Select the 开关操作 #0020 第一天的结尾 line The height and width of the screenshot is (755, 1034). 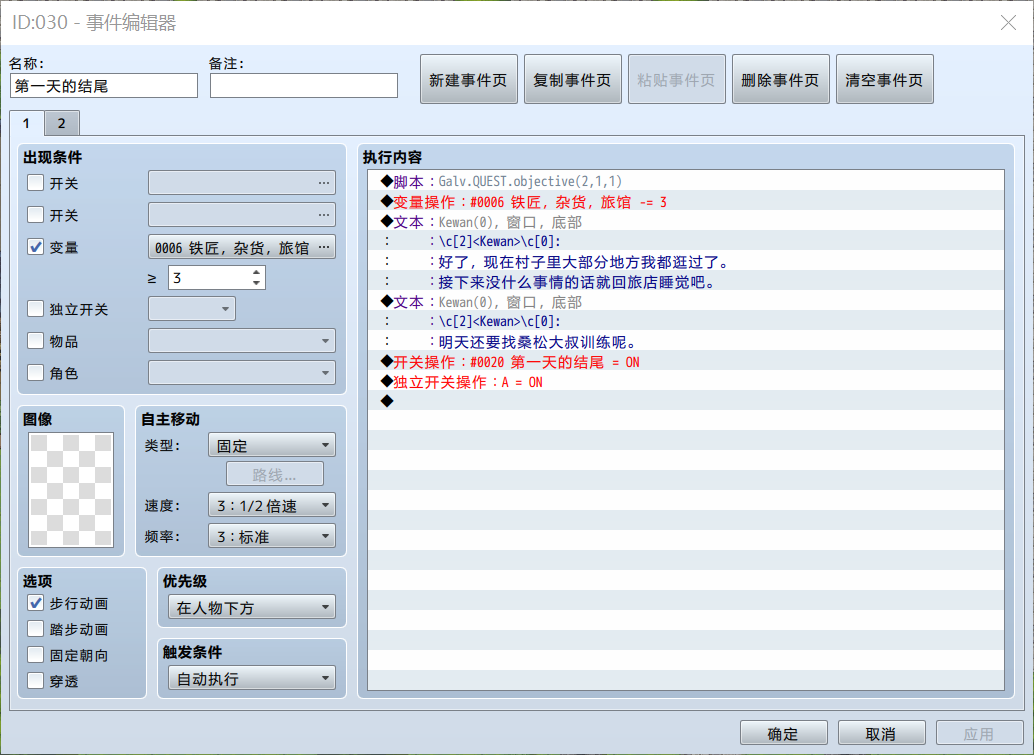tap(686, 362)
